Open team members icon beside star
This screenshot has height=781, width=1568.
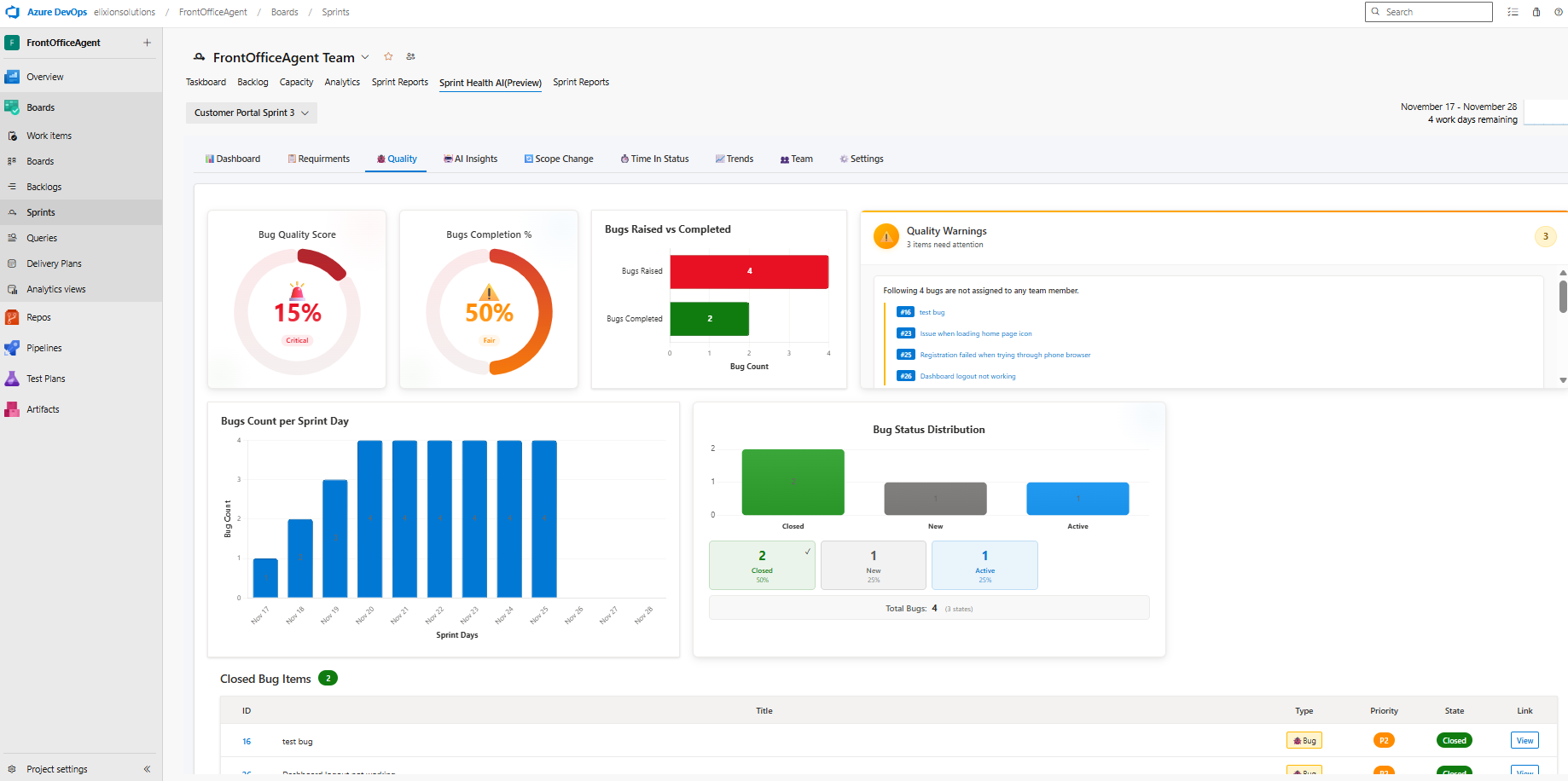pyautogui.click(x=410, y=56)
